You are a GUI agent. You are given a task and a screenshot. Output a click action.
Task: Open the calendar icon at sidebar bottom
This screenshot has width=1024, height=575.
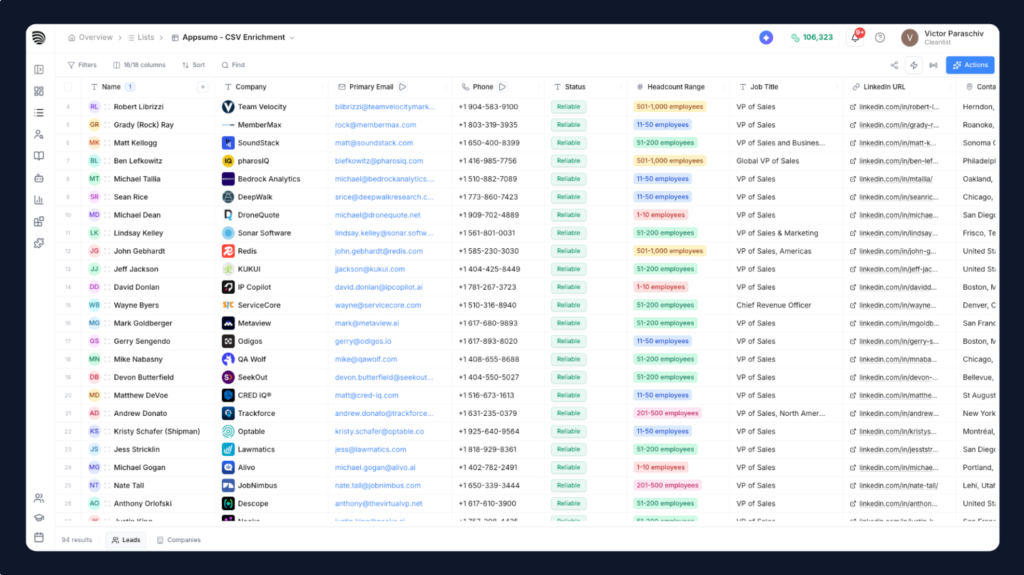click(x=39, y=537)
